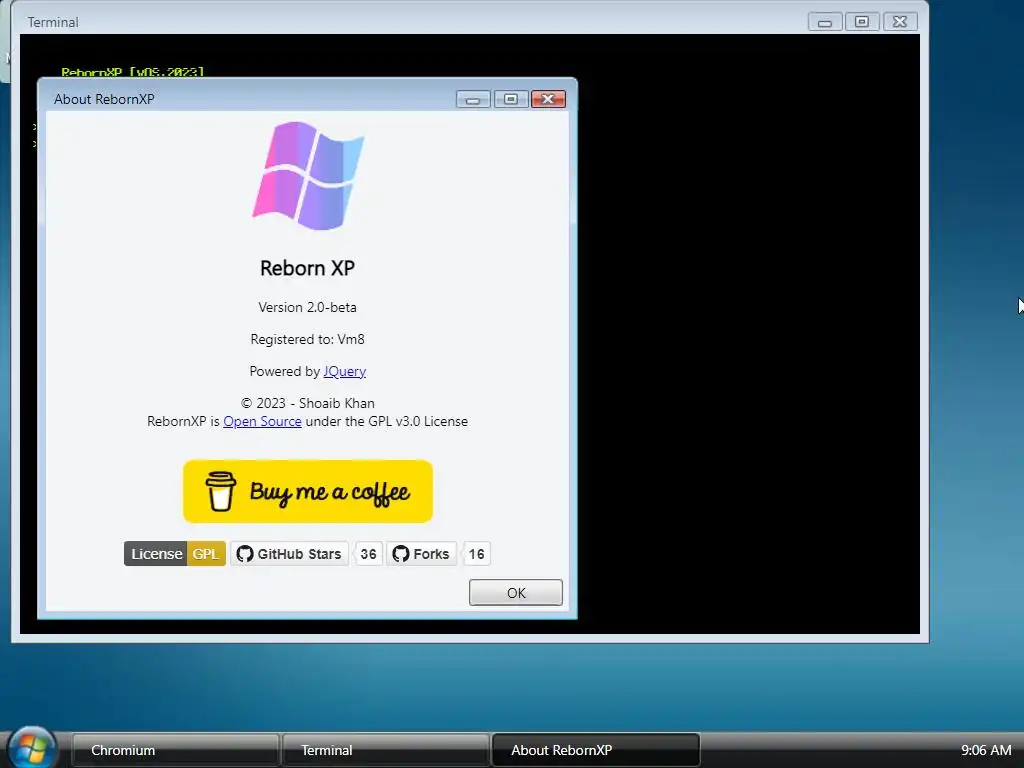The image size is (1024, 768).
Task: Open the JQuery link
Action: coord(344,371)
